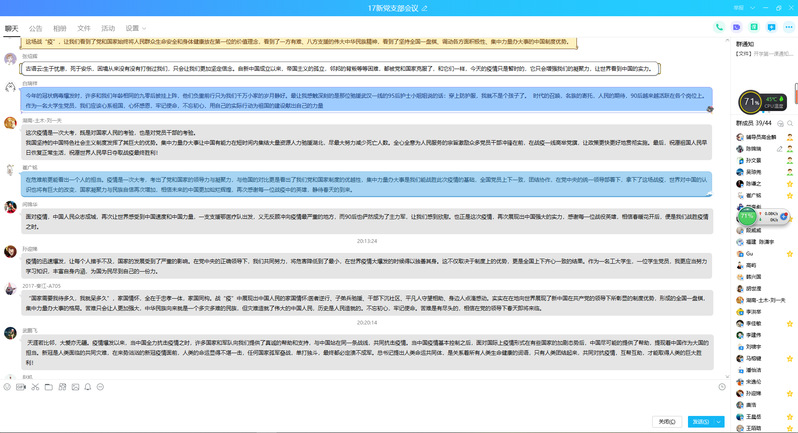The height and width of the screenshot is (433, 798).
Task: Switch to the 文件 tab
Action: (83, 29)
